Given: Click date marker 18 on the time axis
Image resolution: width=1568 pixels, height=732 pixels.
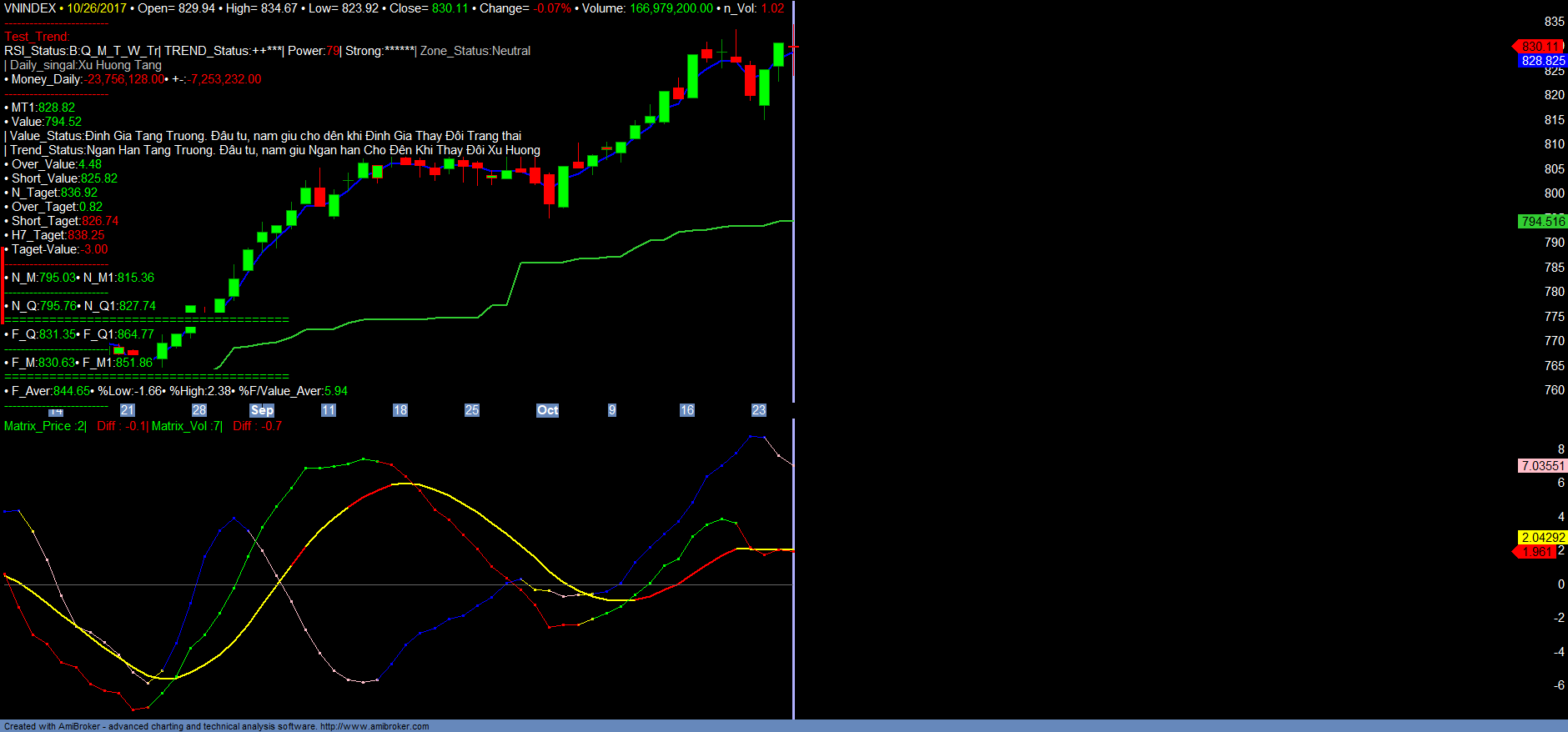Looking at the screenshot, I should (x=400, y=410).
